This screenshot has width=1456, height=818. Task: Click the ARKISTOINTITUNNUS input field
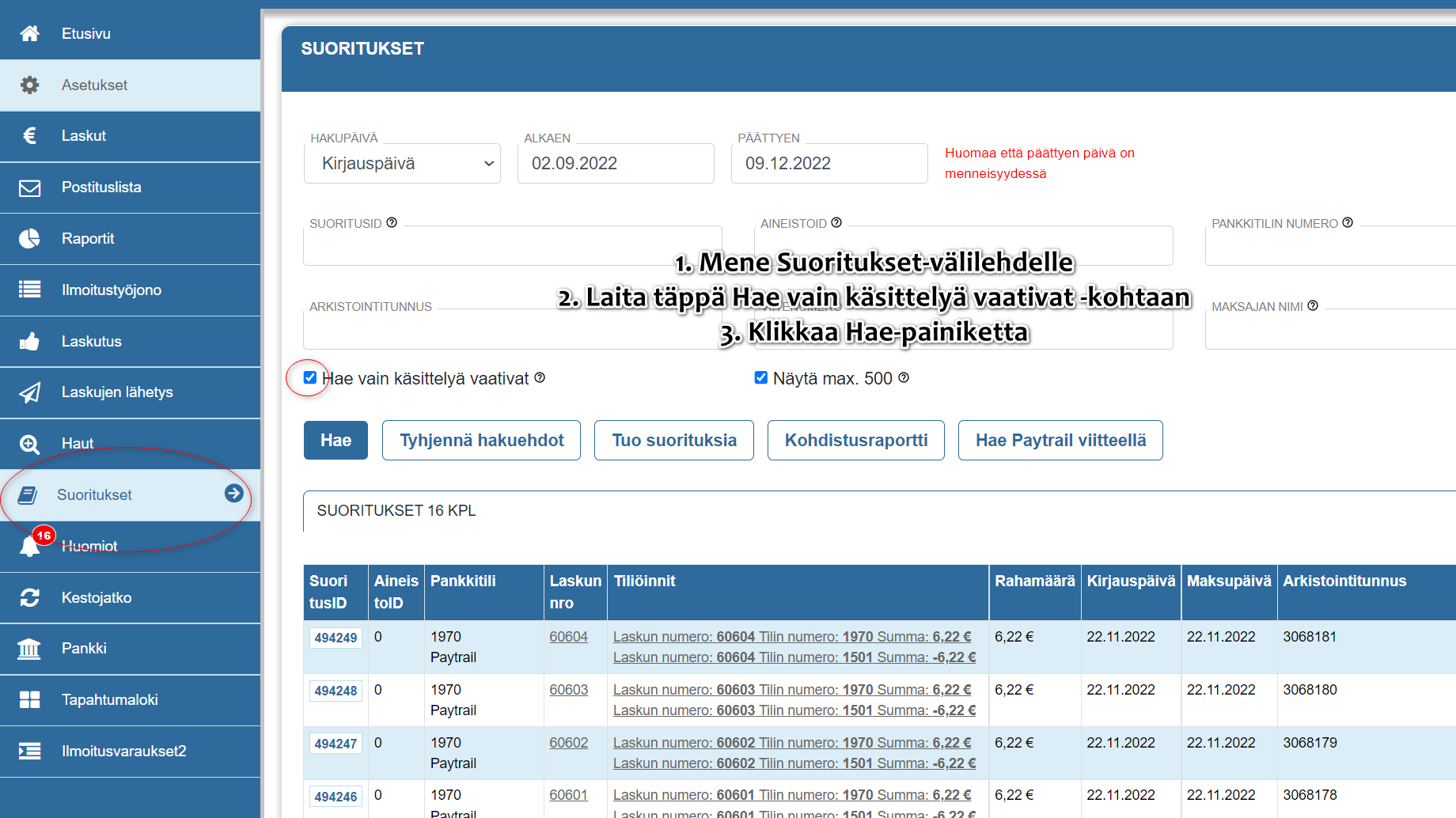pyautogui.click(x=512, y=329)
